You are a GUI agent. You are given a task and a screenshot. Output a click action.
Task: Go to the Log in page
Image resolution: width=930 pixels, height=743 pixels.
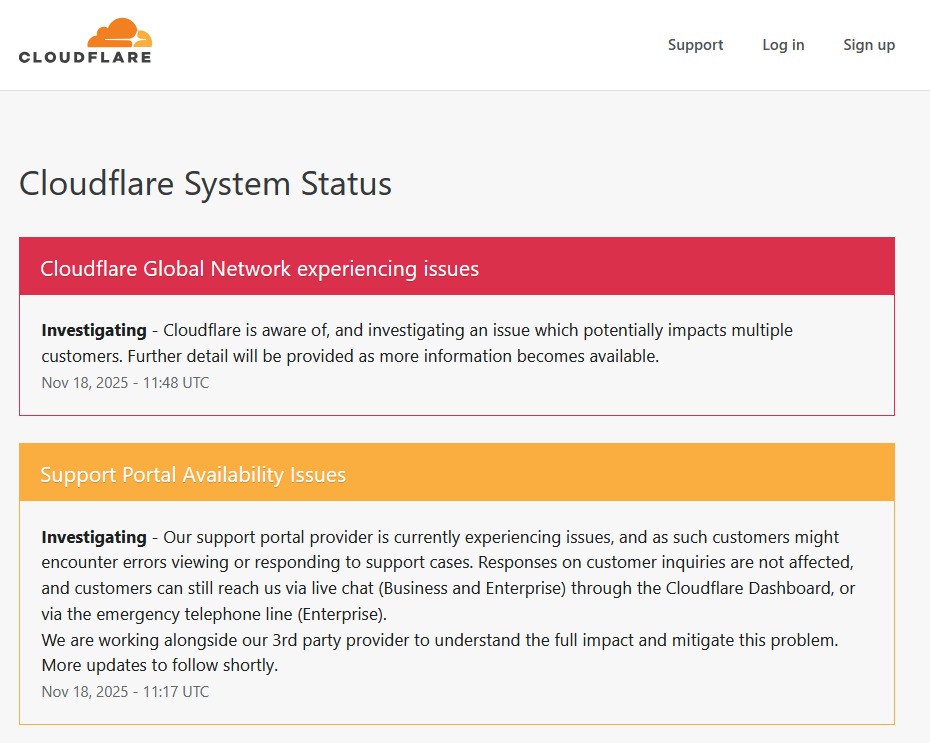tap(783, 45)
